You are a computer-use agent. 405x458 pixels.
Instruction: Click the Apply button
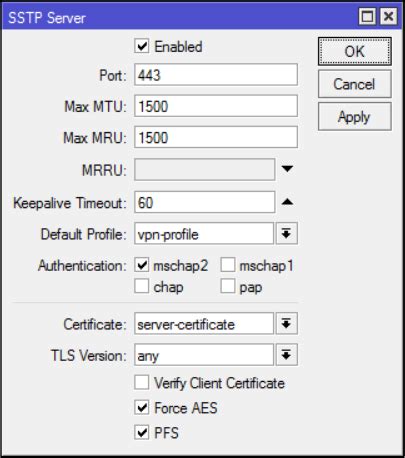(x=355, y=116)
